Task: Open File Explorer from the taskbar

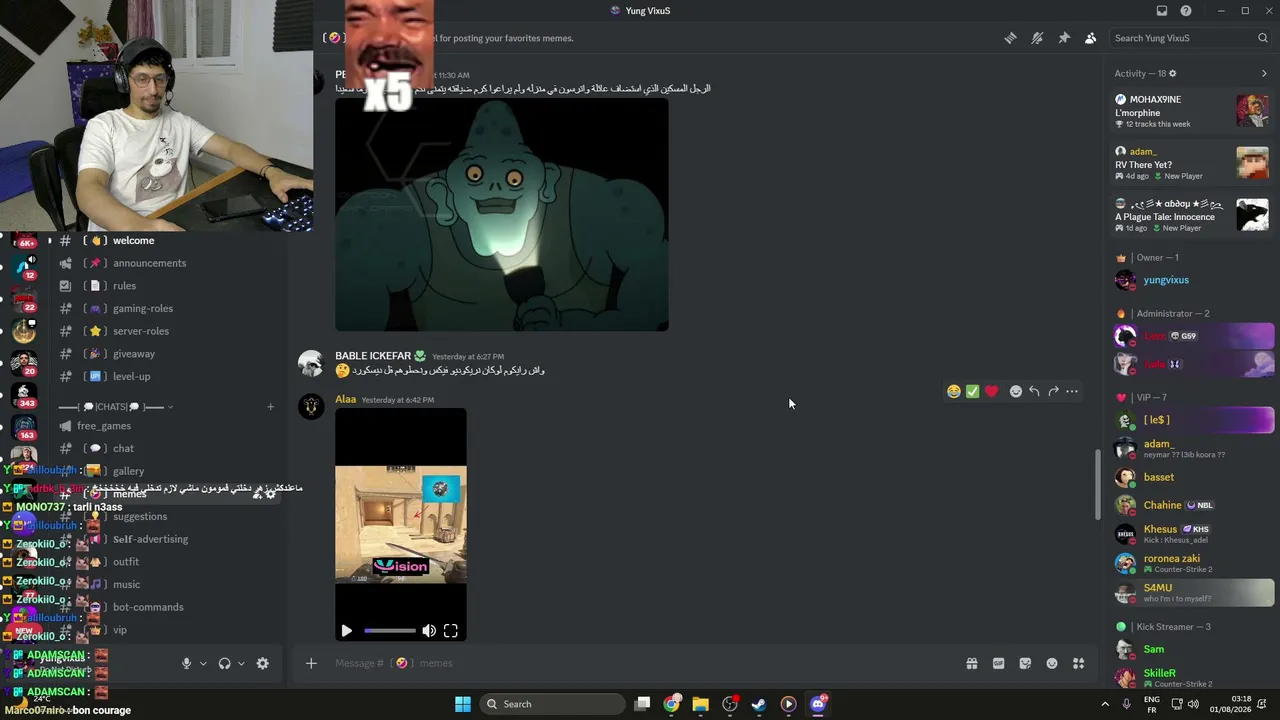Action: (700, 704)
